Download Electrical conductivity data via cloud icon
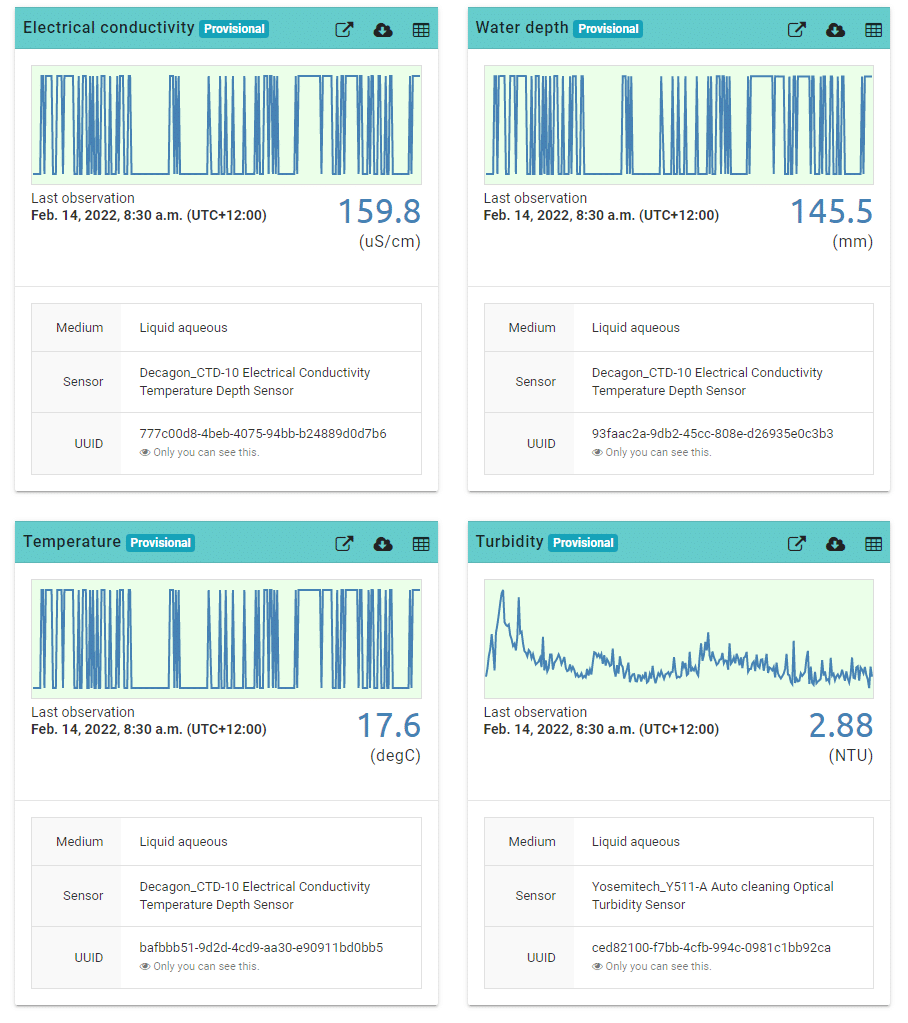 [x=383, y=30]
